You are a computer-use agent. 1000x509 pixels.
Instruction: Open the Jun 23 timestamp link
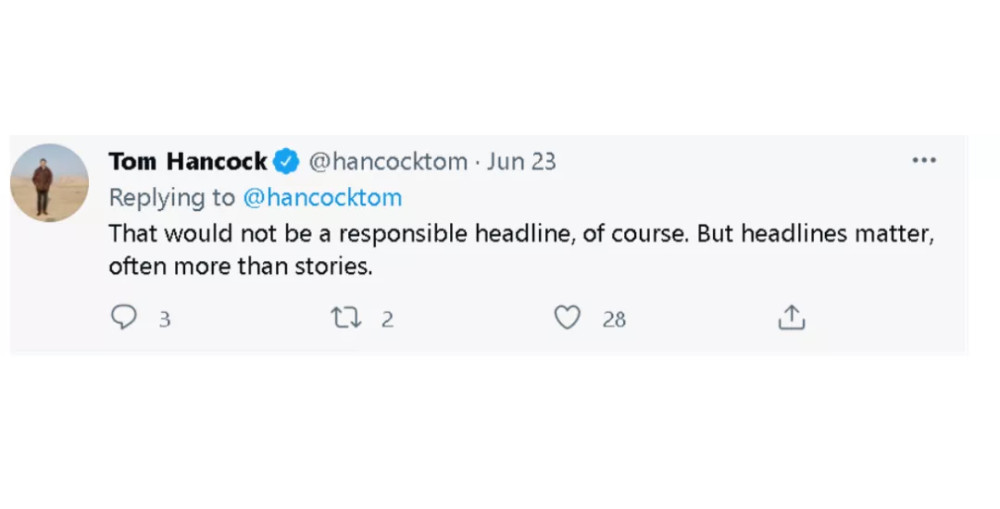coord(521,161)
